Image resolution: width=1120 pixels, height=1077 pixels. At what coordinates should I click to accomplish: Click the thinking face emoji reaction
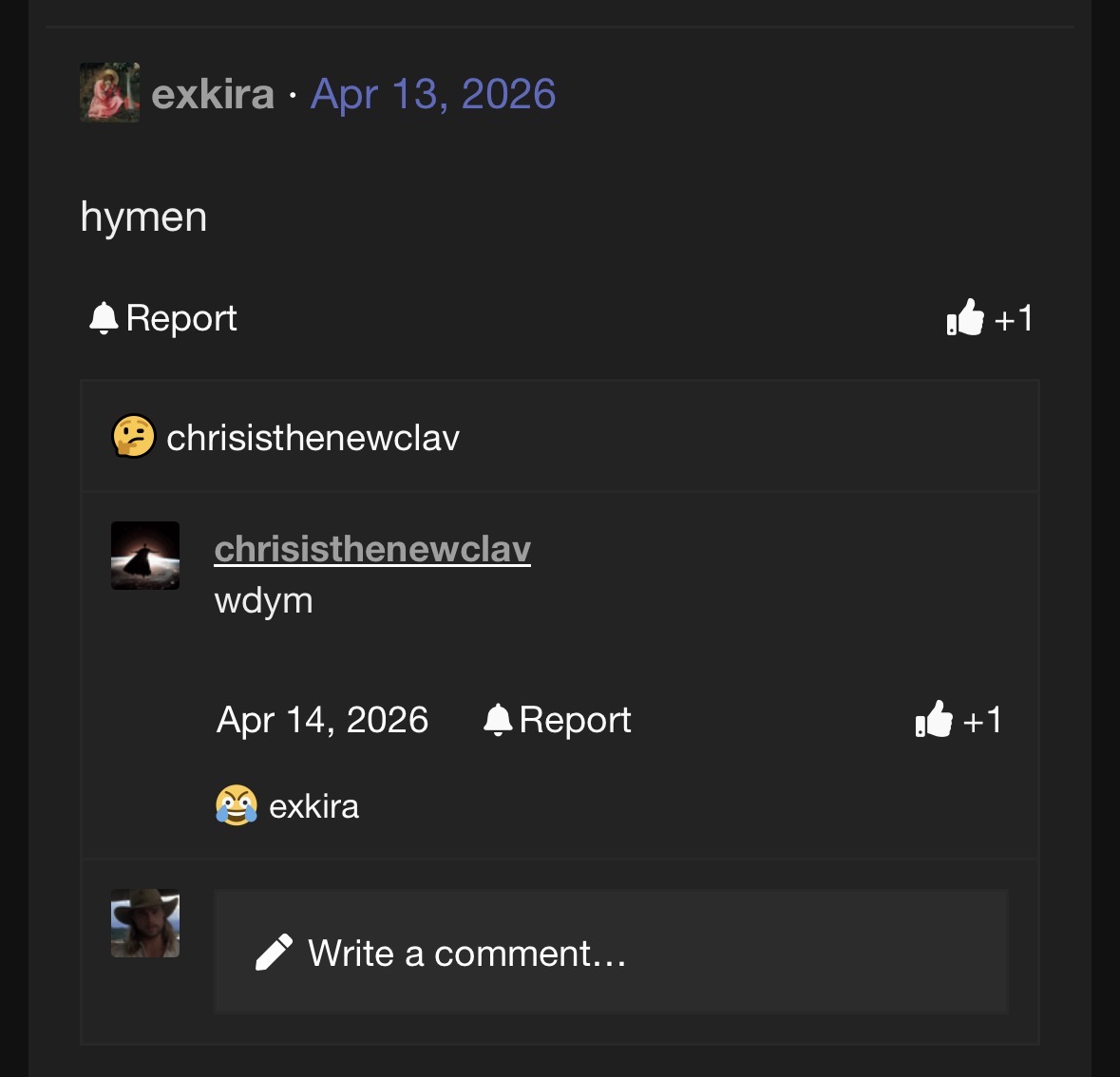tap(133, 437)
